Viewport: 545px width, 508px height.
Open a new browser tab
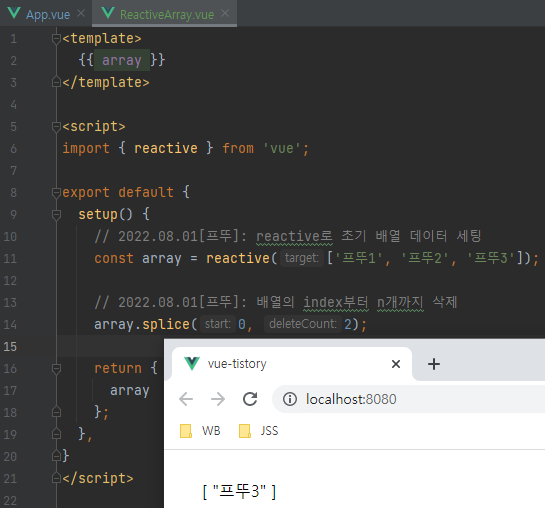tap(434, 364)
